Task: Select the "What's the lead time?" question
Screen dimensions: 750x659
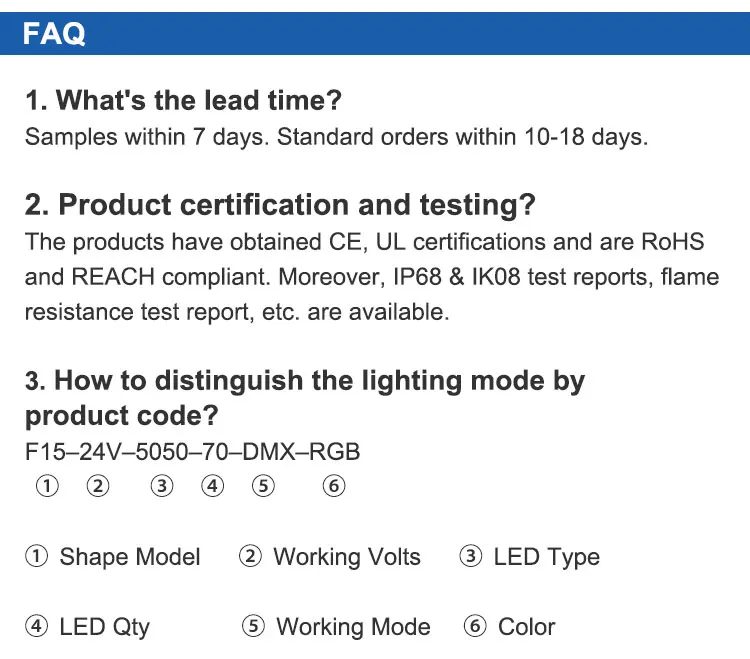Action: coord(184,100)
